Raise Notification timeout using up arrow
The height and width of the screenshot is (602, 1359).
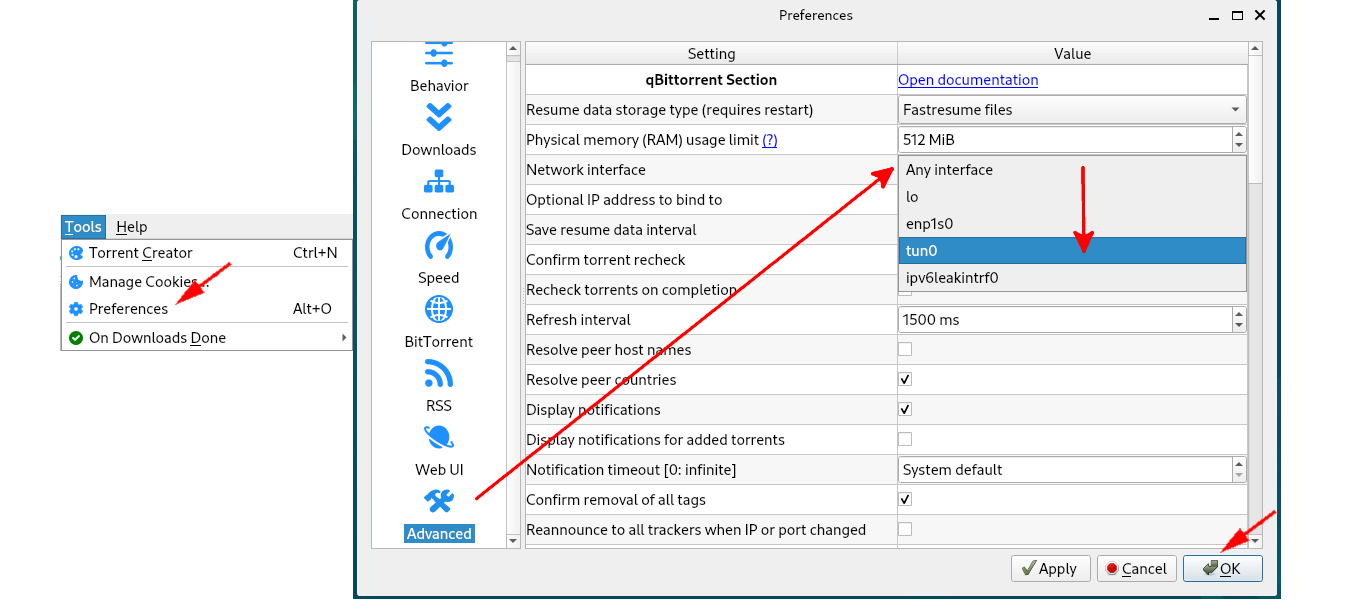(x=1240, y=464)
